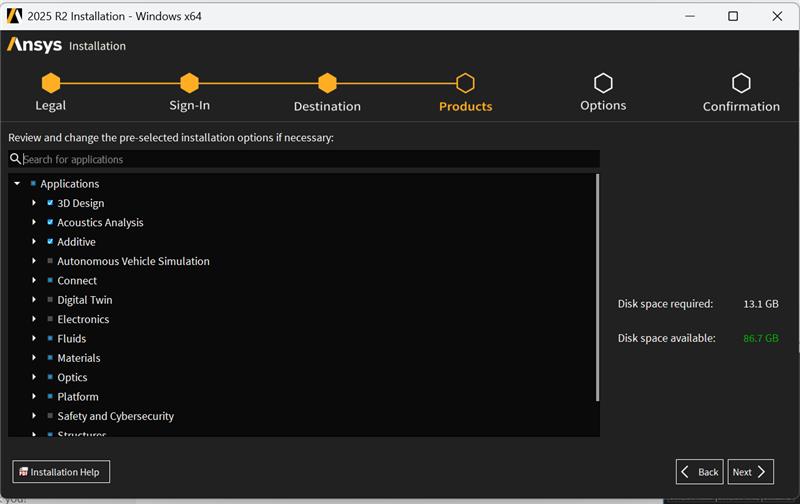800x504 pixels.
Task: Click the Destination step hexagon icon
Action: pos(327,83)
